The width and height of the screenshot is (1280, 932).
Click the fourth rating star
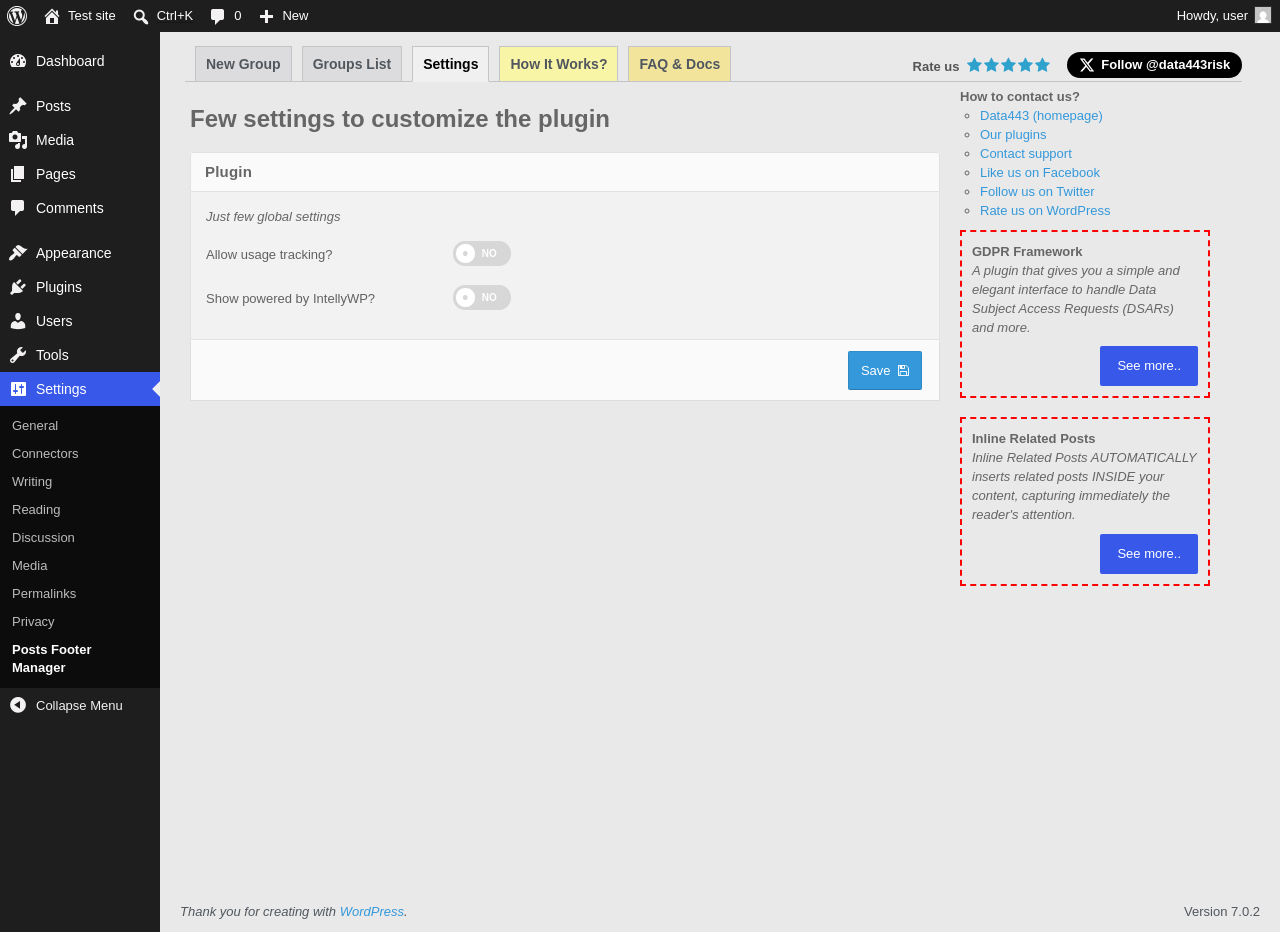click(1026, 65)
